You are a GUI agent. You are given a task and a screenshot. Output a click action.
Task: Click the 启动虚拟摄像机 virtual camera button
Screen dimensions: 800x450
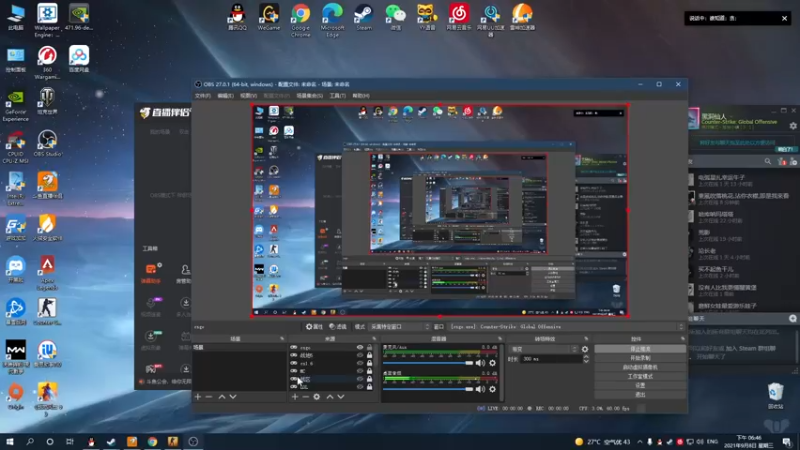pos(640,367)
